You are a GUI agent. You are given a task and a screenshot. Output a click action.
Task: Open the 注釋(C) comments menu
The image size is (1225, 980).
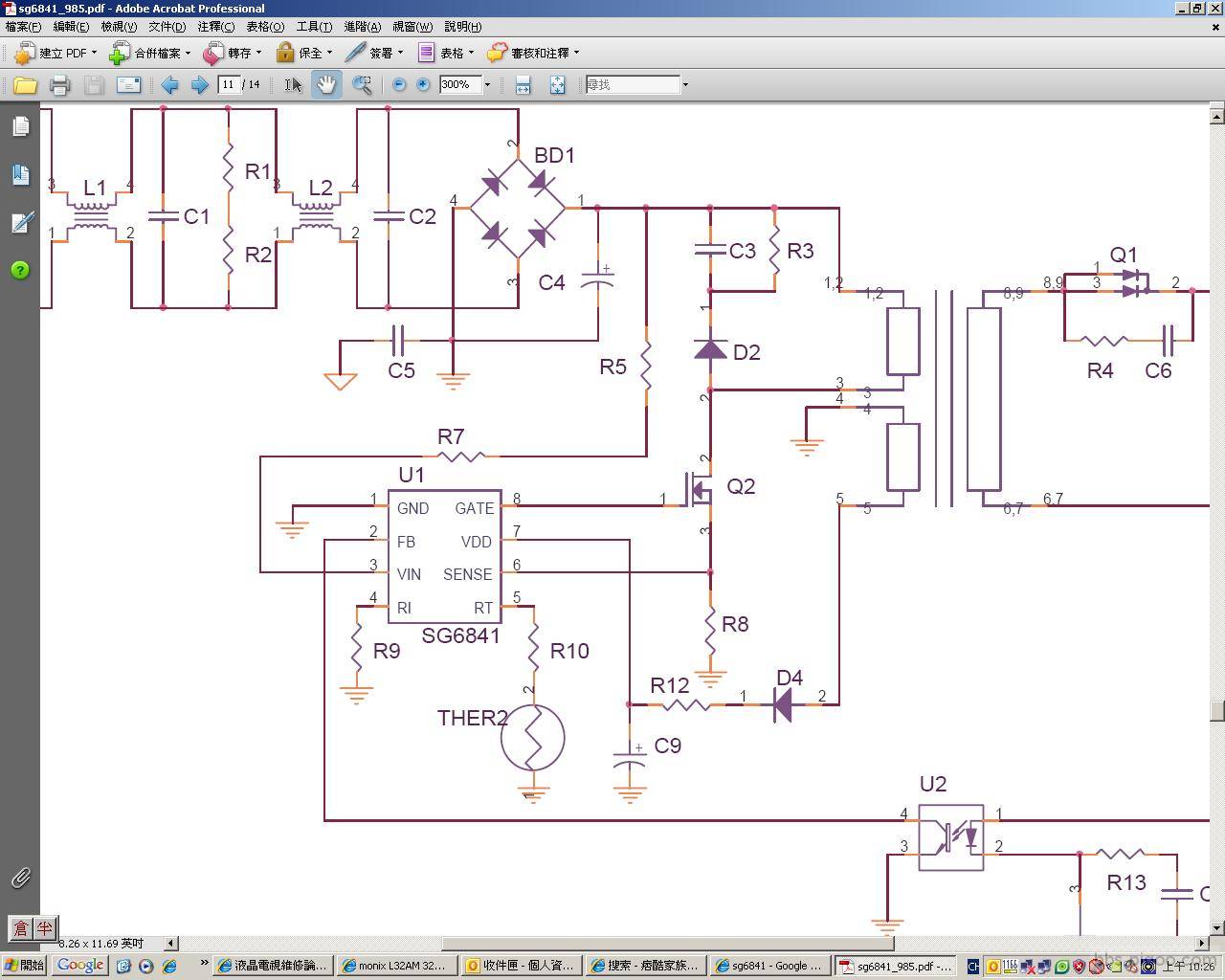pyautogui.click(x=215, y=27)
